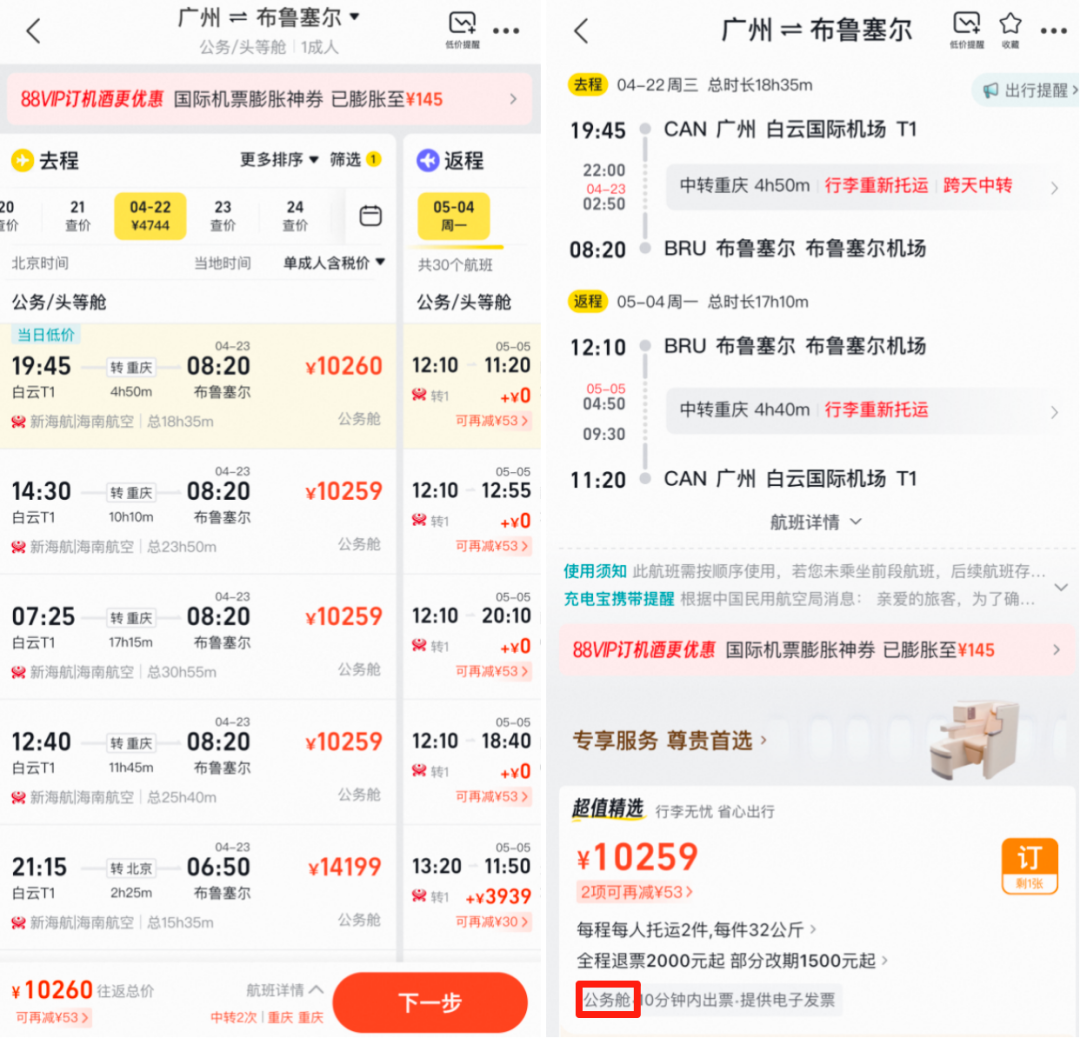Image resolution: width=1080 pixels, height=1038 pixels.
Task: Open the calendar icon to pick dates
Action: [369, 216]
